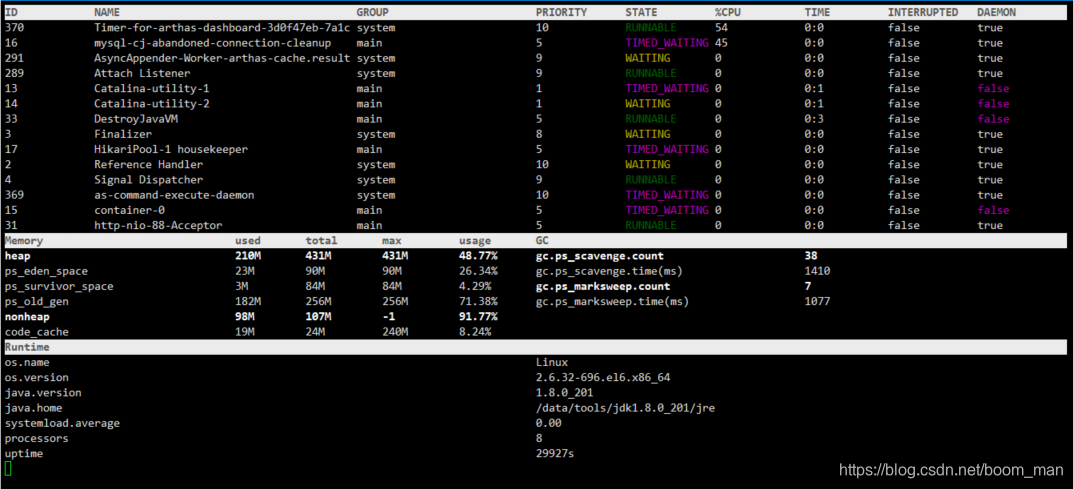Click CPU value 54
This screenshot has height=489, width=1073.
tap(721, 27)
